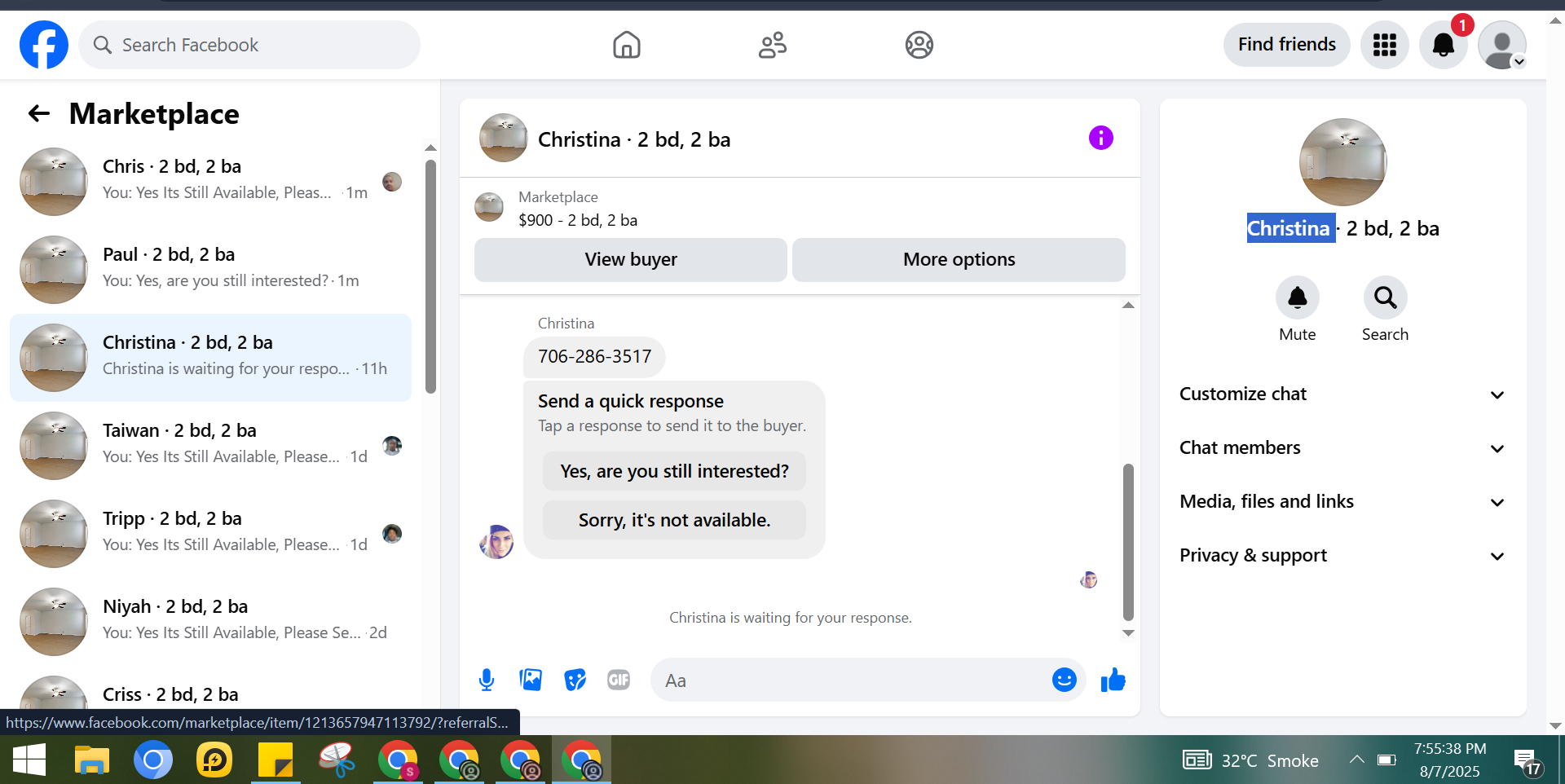The image size is (1565, 784).
Task: Open the Windows Start menu
Action: (29, 760)
